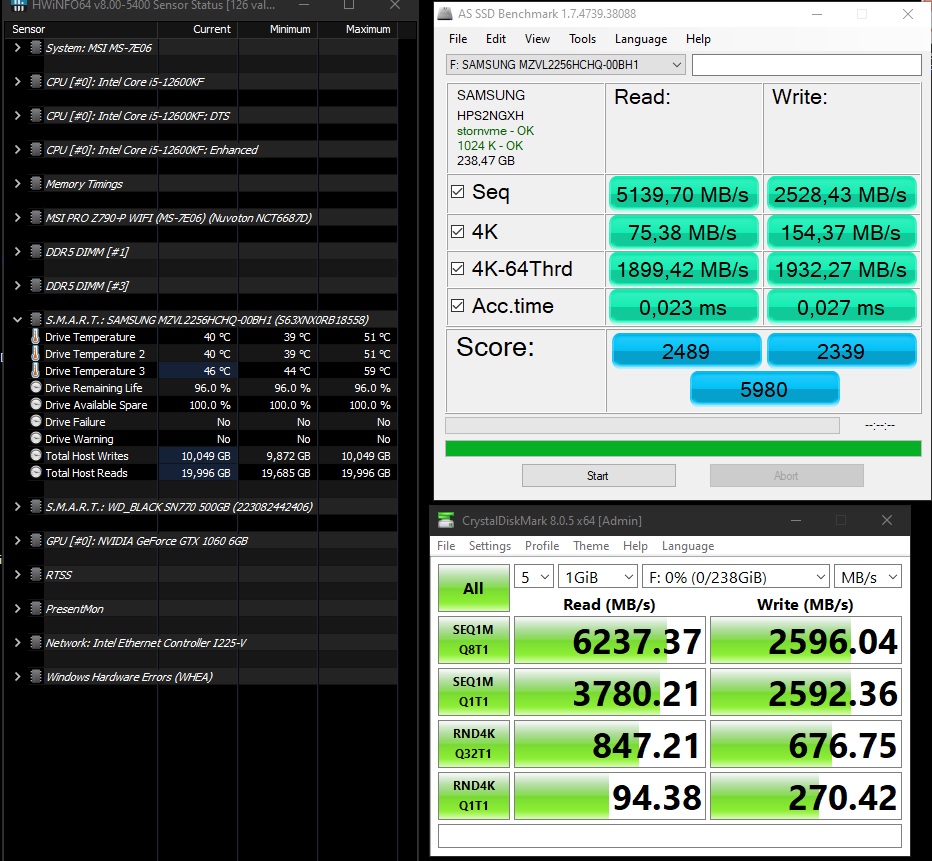Click the CPU Intel Core i5-12600KF: DTS chip icon
Viewport: 932px width, 861px height.
pos(36,115)
